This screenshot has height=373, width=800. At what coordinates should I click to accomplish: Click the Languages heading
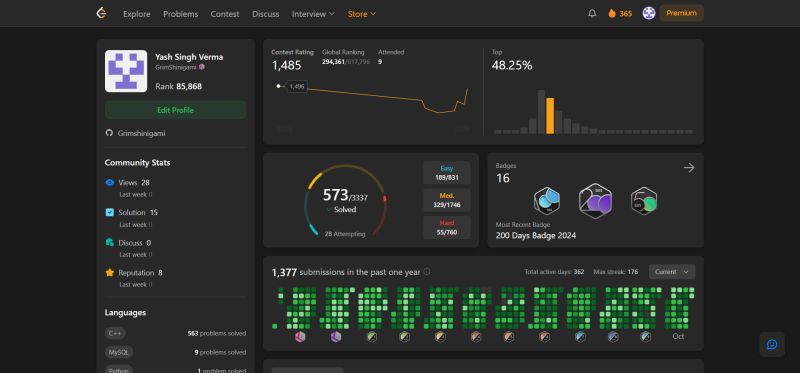125,312
